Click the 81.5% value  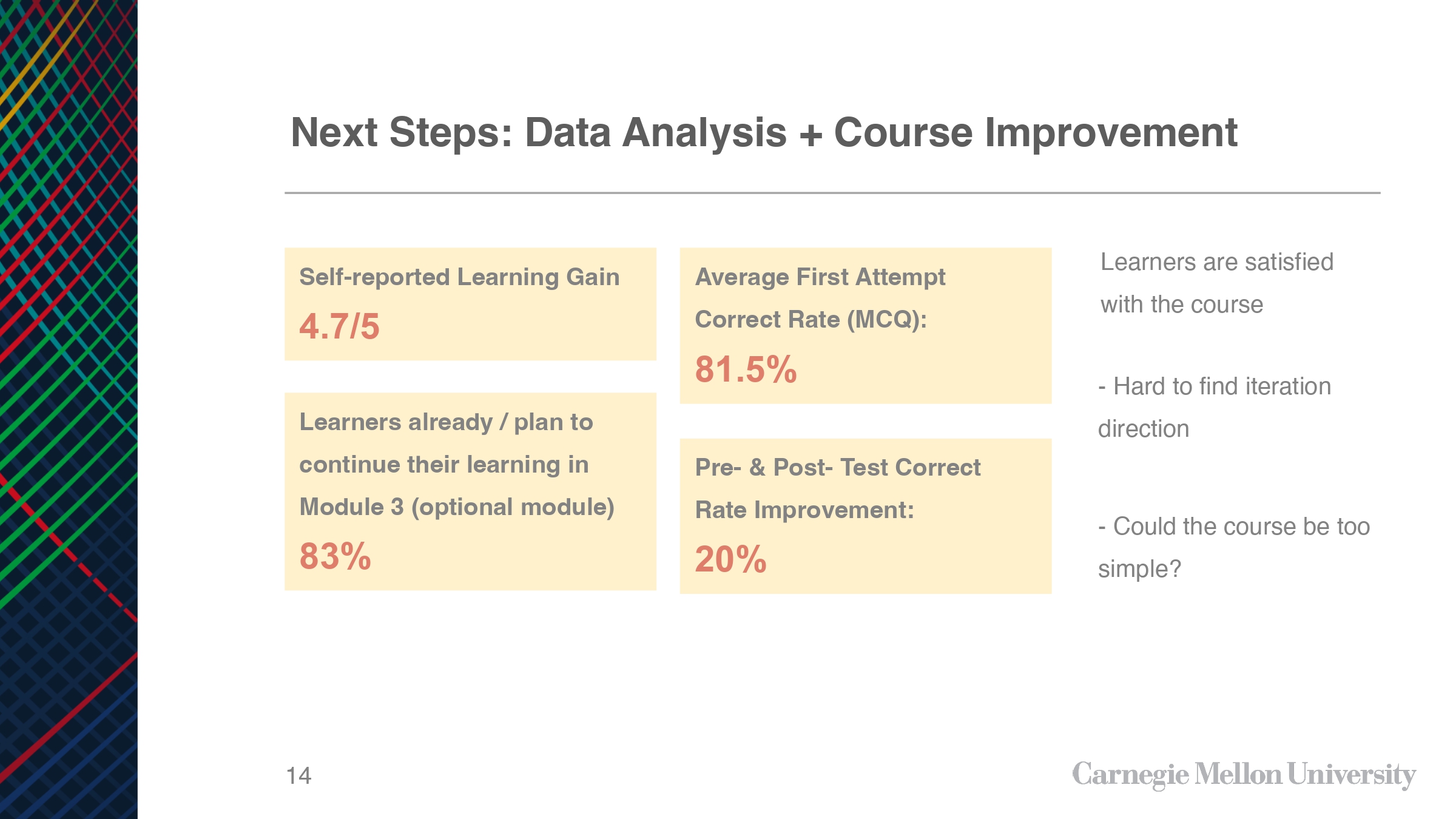pyautogui.click(x=745, y=369)
